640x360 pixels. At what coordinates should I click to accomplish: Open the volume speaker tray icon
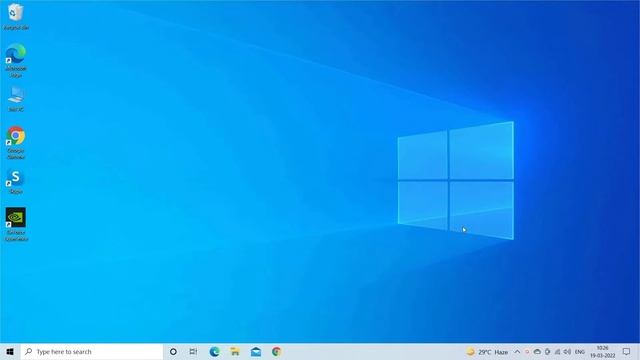[567, 352]
